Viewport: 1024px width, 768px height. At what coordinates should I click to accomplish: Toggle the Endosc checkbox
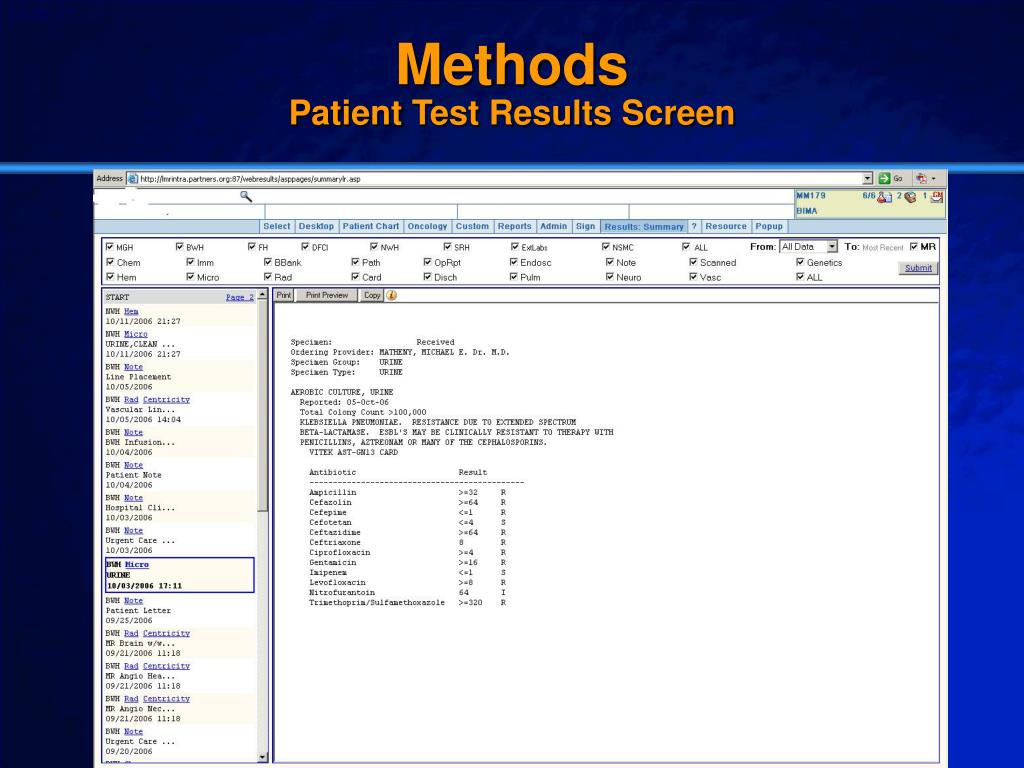(x=513, y=262)
